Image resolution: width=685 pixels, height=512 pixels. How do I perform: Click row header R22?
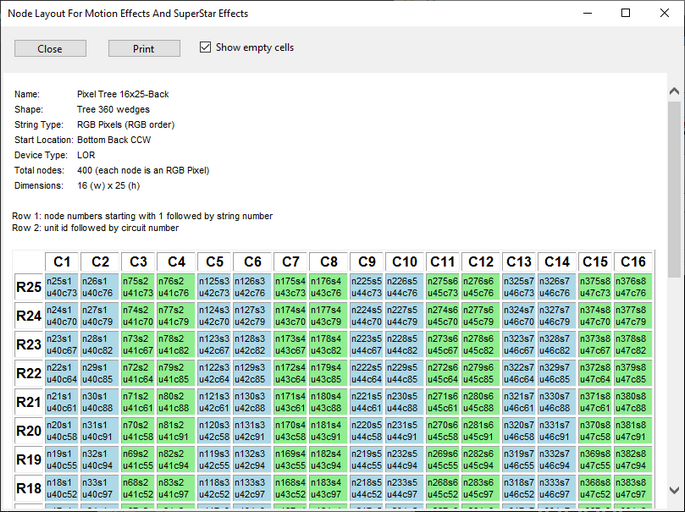click(28, 374)
